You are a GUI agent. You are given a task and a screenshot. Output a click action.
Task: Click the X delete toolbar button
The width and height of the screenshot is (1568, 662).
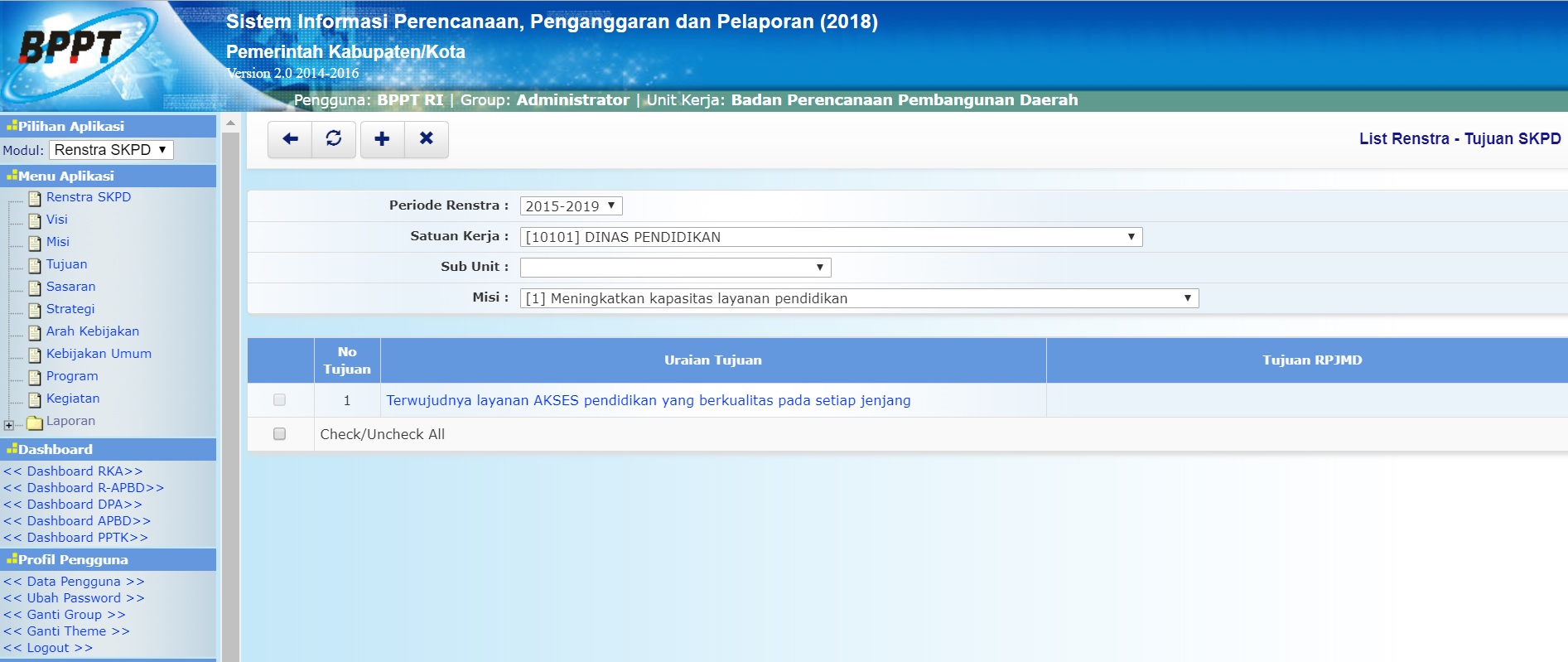tap(427, 139)
